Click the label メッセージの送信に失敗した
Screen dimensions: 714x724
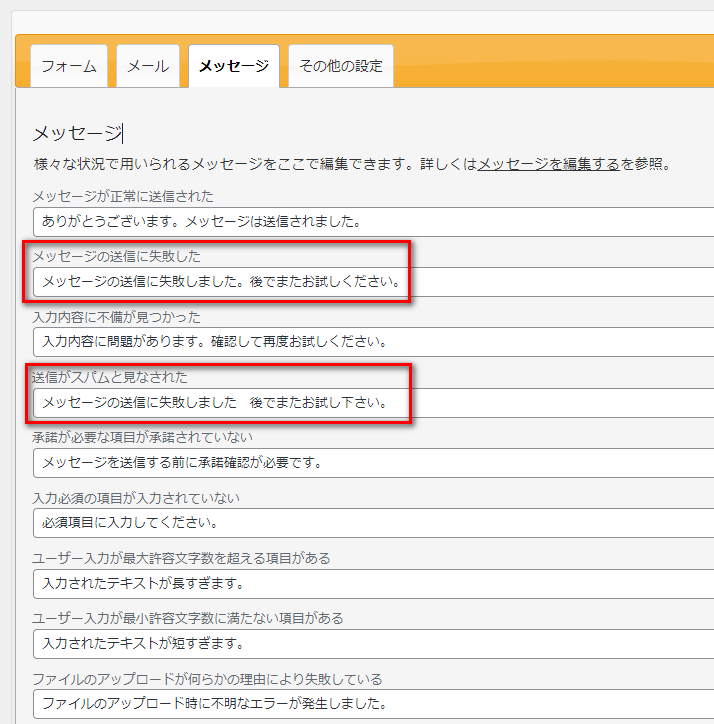[x=117, y=256]
